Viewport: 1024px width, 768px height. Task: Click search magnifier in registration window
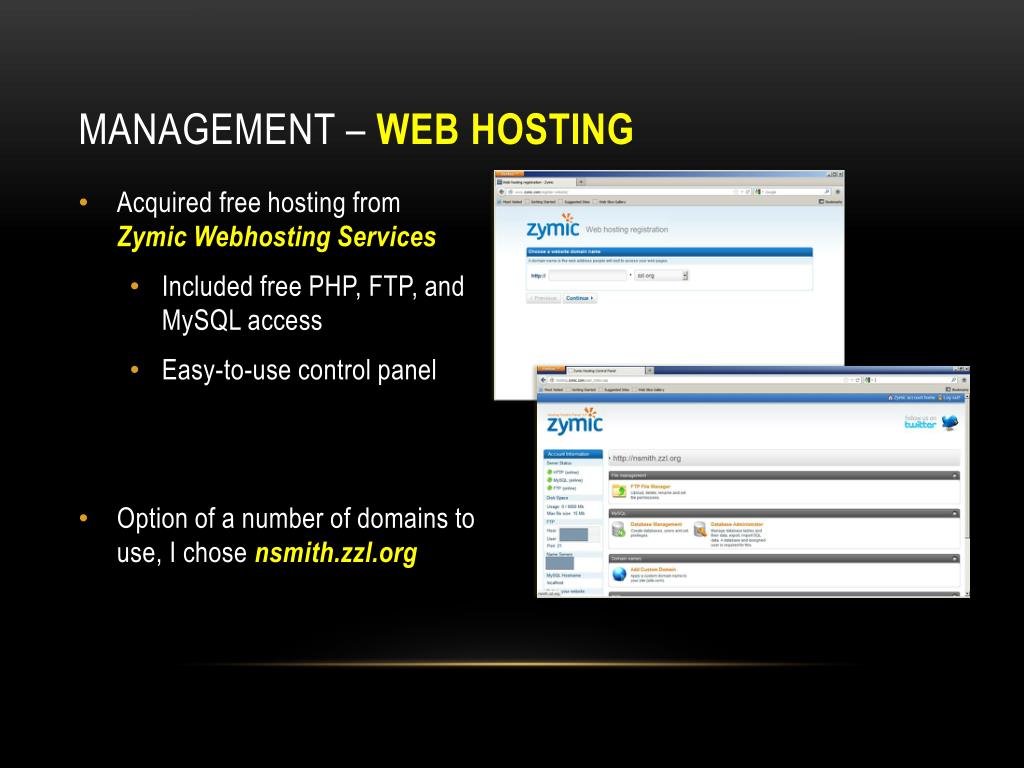coord(826,192)
